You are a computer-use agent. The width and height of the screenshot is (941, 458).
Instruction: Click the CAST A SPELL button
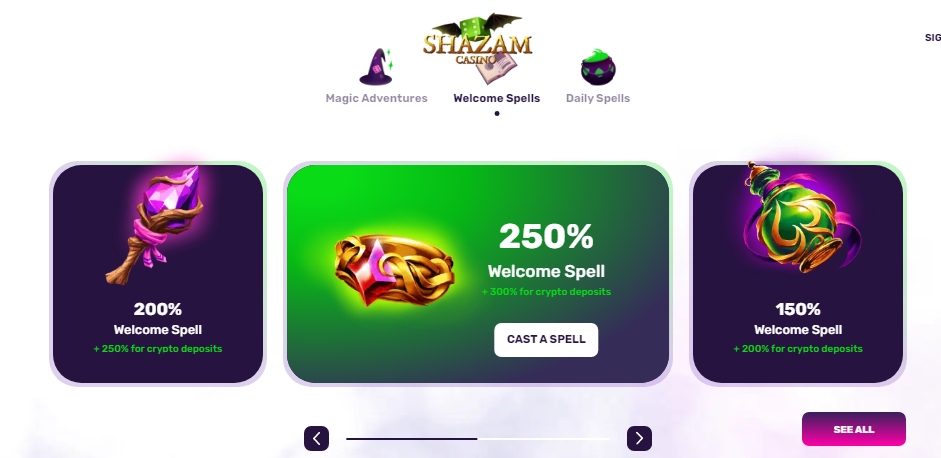click(546, 340)
